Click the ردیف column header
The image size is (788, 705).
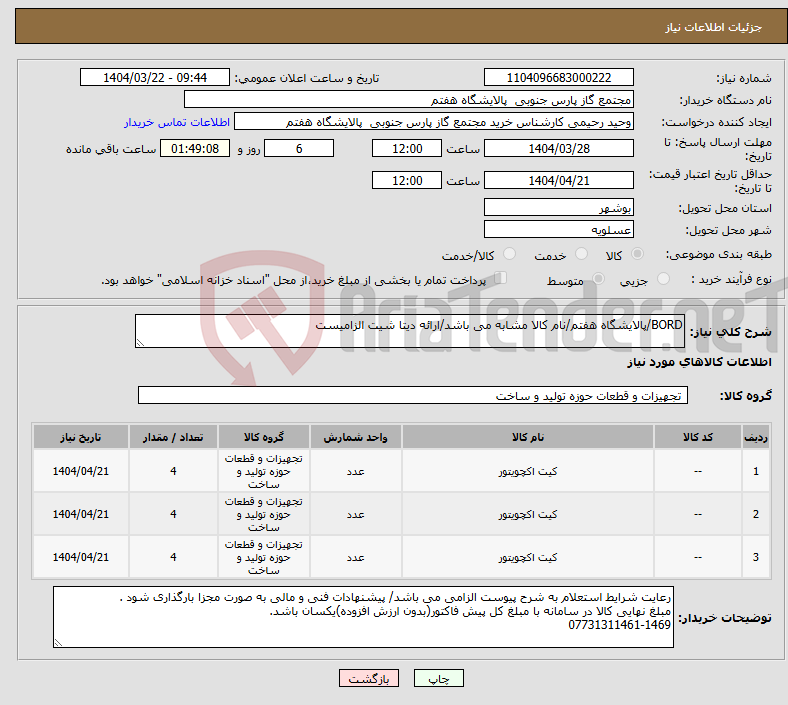tap(755, 437)
